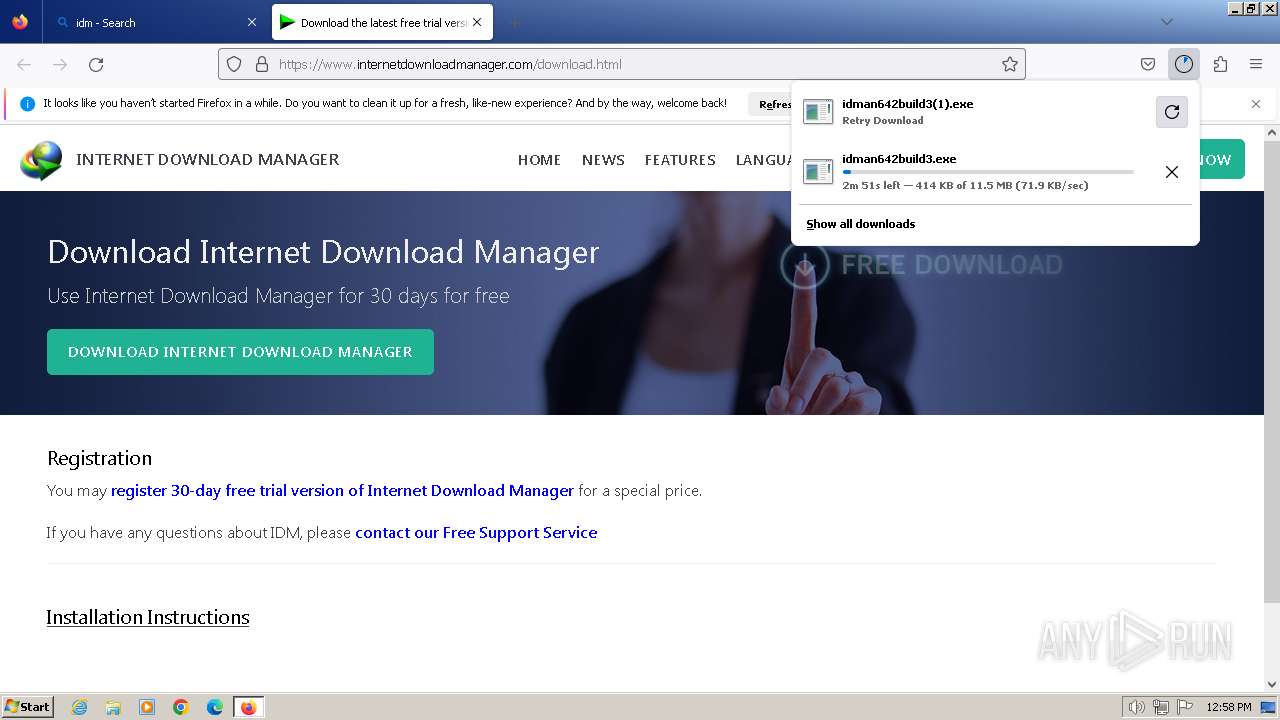Open a new tab with plus button
Viewport: 1280px width, 720px height.
click(x=515, y=22)
